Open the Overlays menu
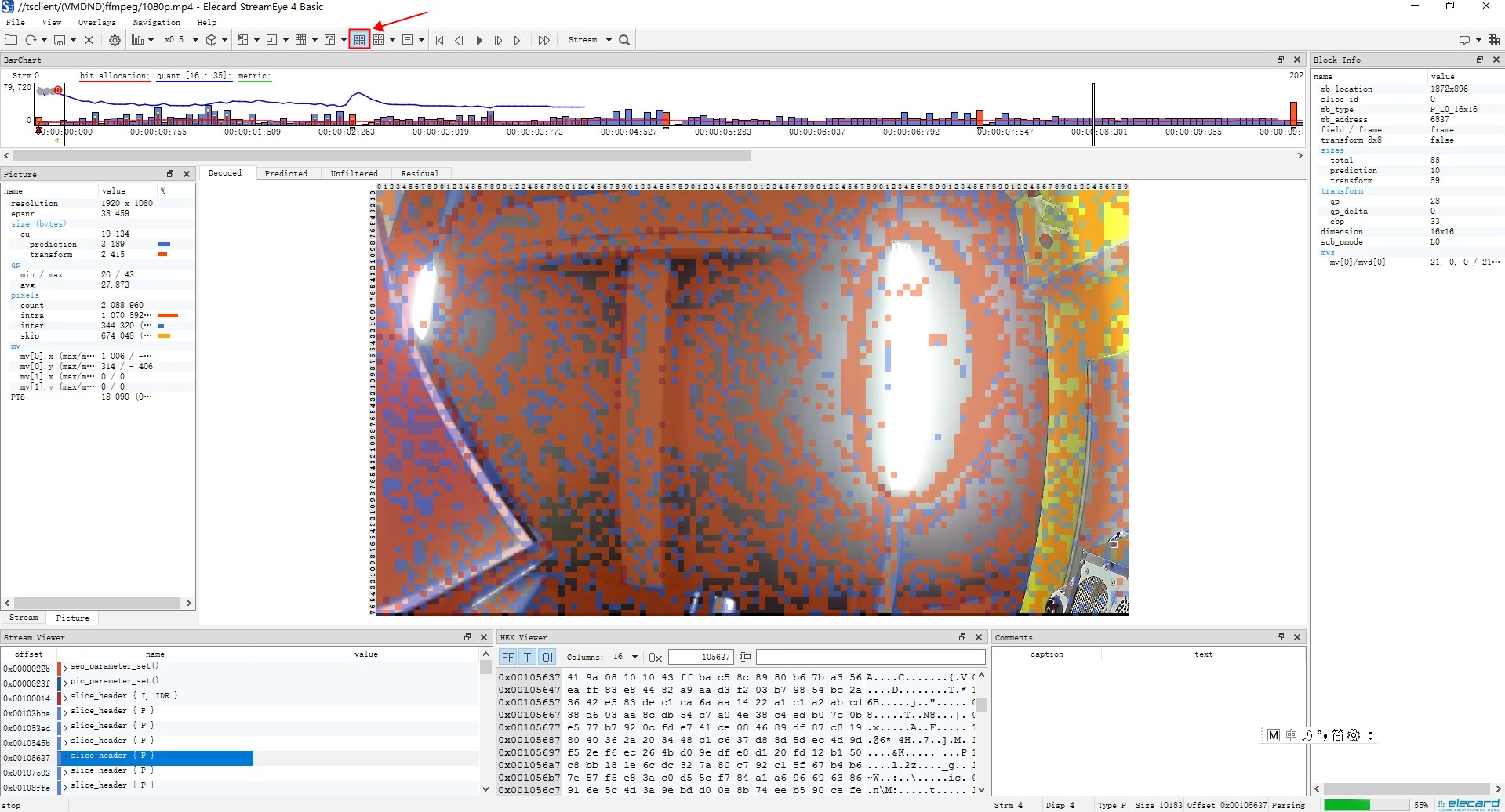The image size is (1505, 812). (x=96, y=22)
